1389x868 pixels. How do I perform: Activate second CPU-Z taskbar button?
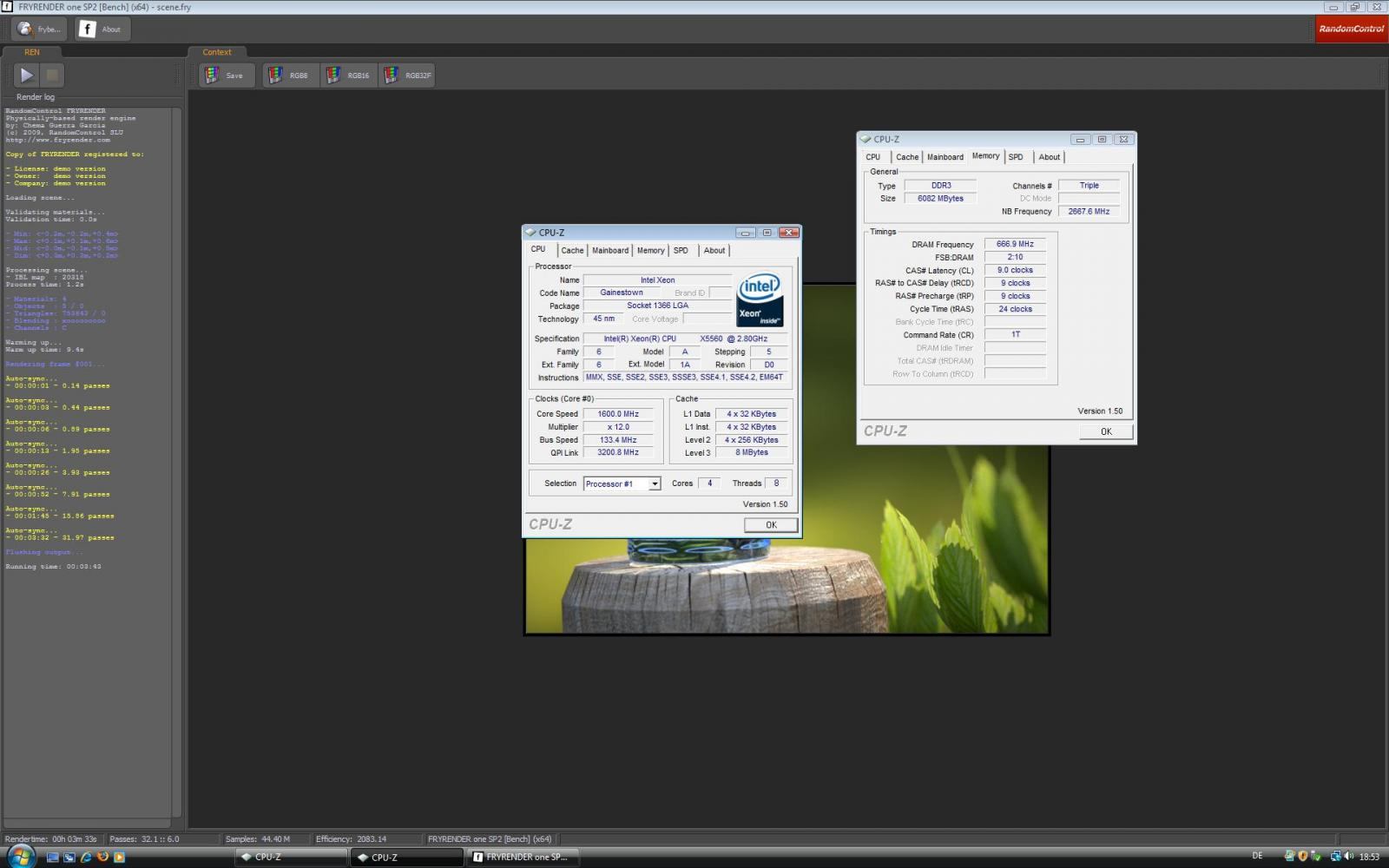click(x=407, y=857)
